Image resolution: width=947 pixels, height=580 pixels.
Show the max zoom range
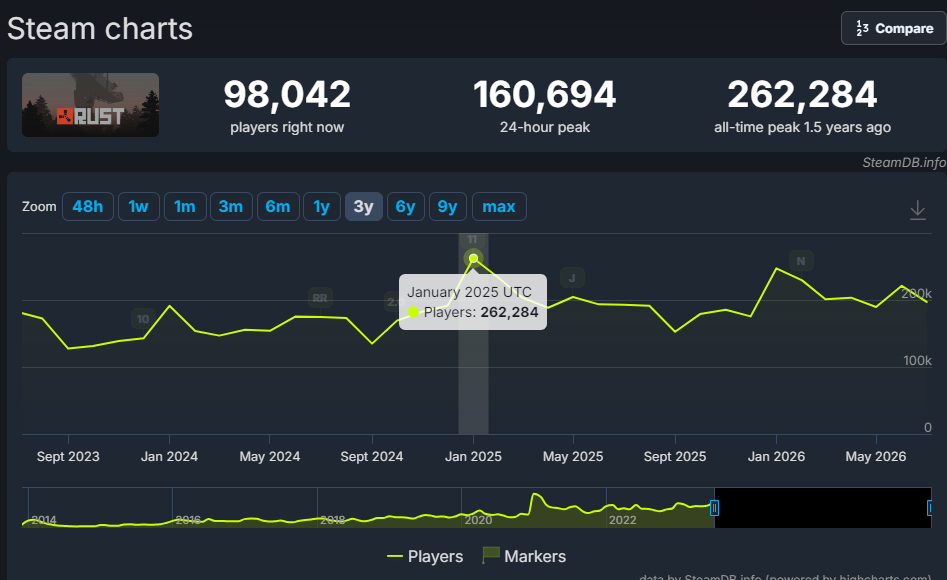tap(499, 207)
